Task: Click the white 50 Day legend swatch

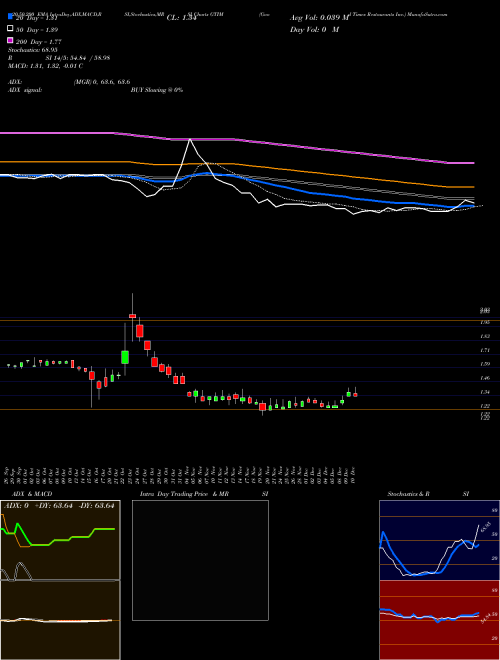Action: (x=10, y=29)
